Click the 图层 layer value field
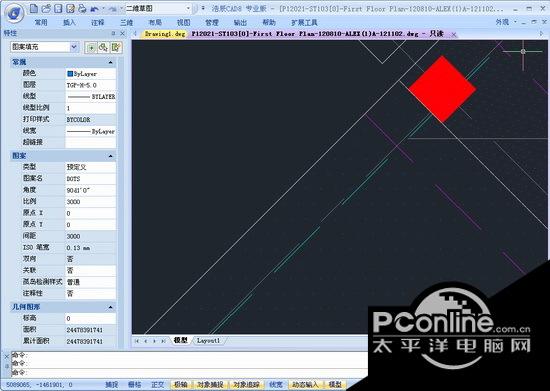550x391 pixels. pos(90,85)
